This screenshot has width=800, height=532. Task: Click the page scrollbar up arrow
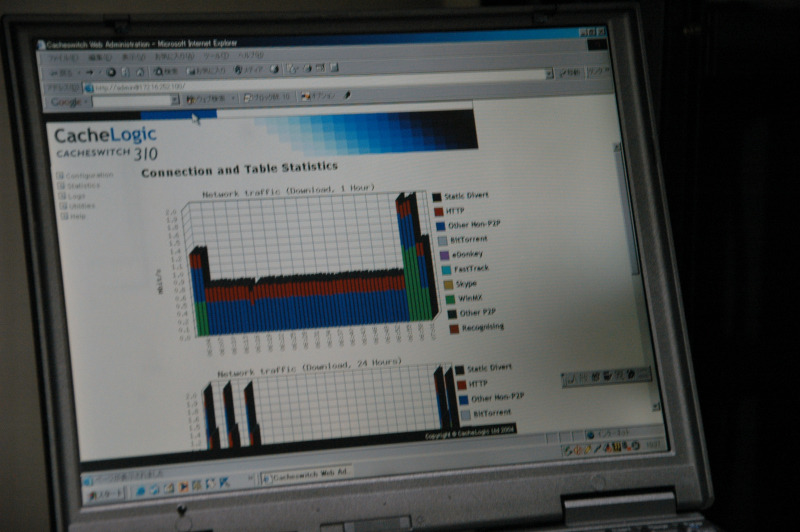click(617, 147)
